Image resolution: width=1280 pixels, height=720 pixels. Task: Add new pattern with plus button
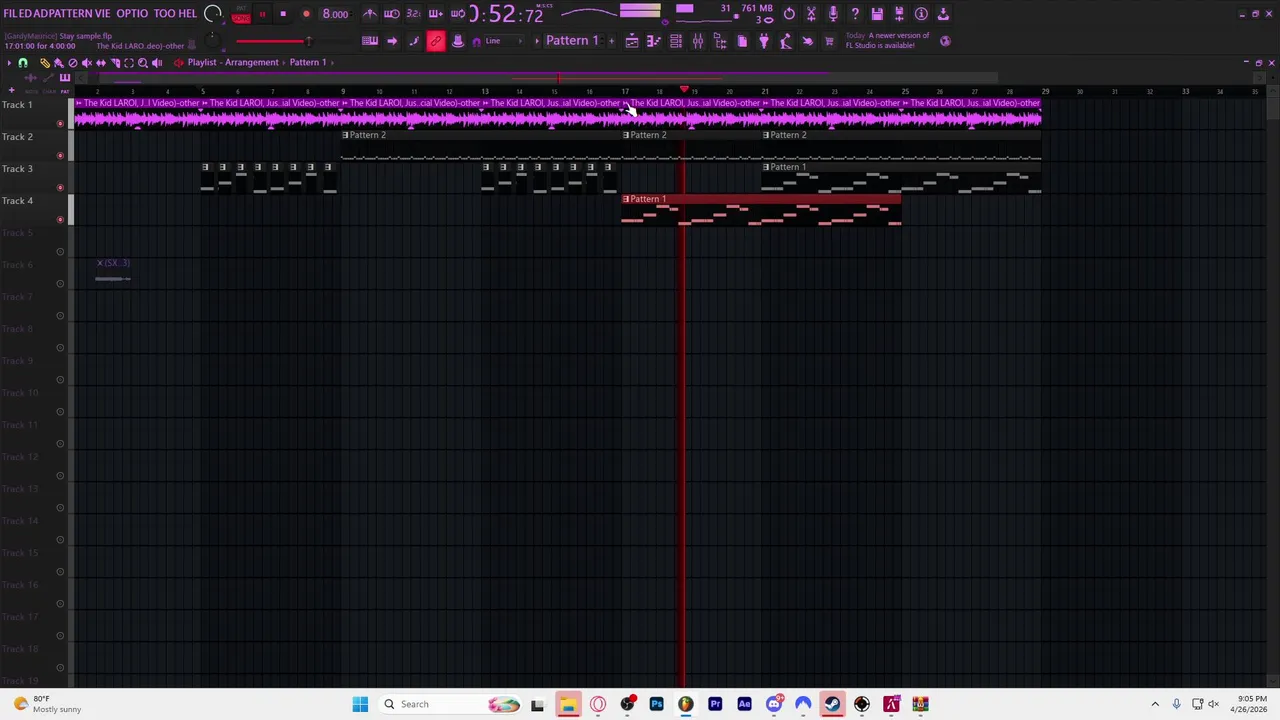click(611, 41)
